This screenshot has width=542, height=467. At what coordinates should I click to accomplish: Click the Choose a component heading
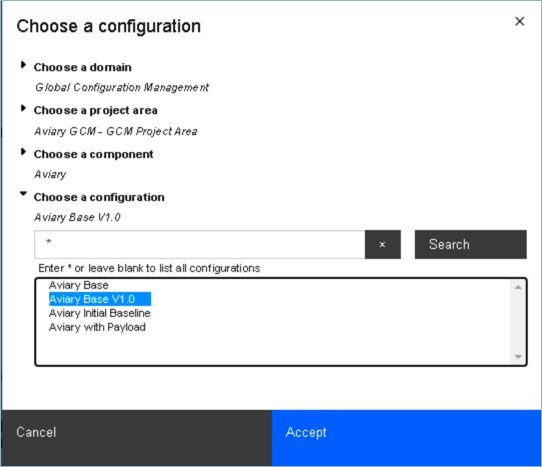[x=93, y=154]
